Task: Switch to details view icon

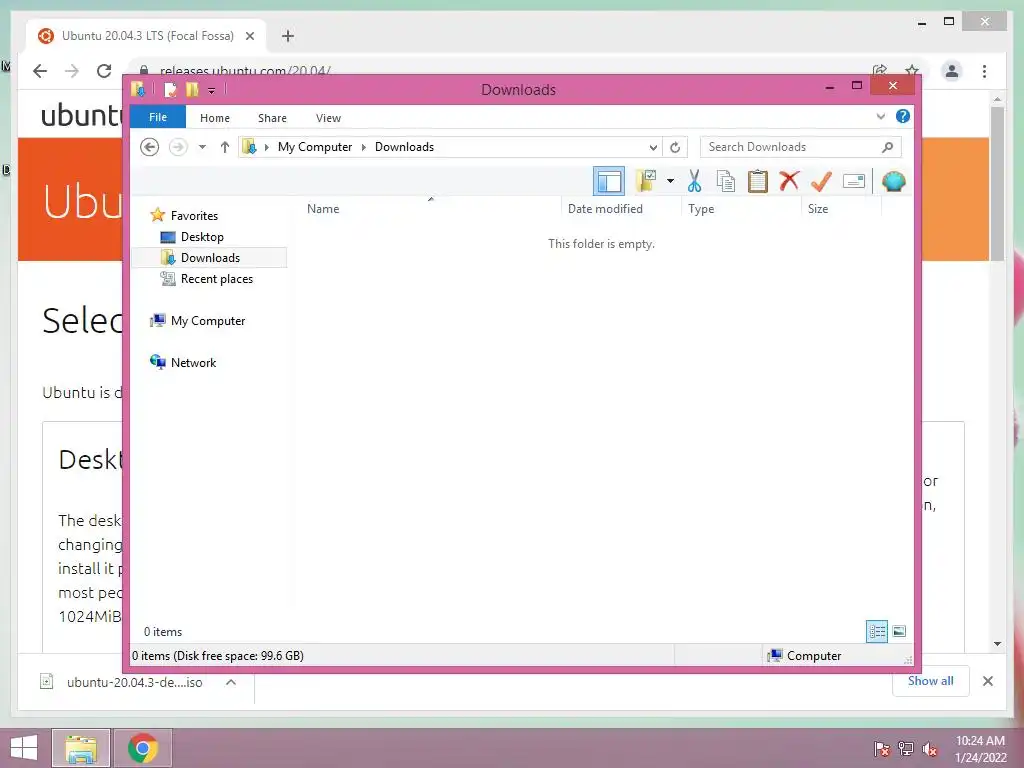Action: [877, 631]
